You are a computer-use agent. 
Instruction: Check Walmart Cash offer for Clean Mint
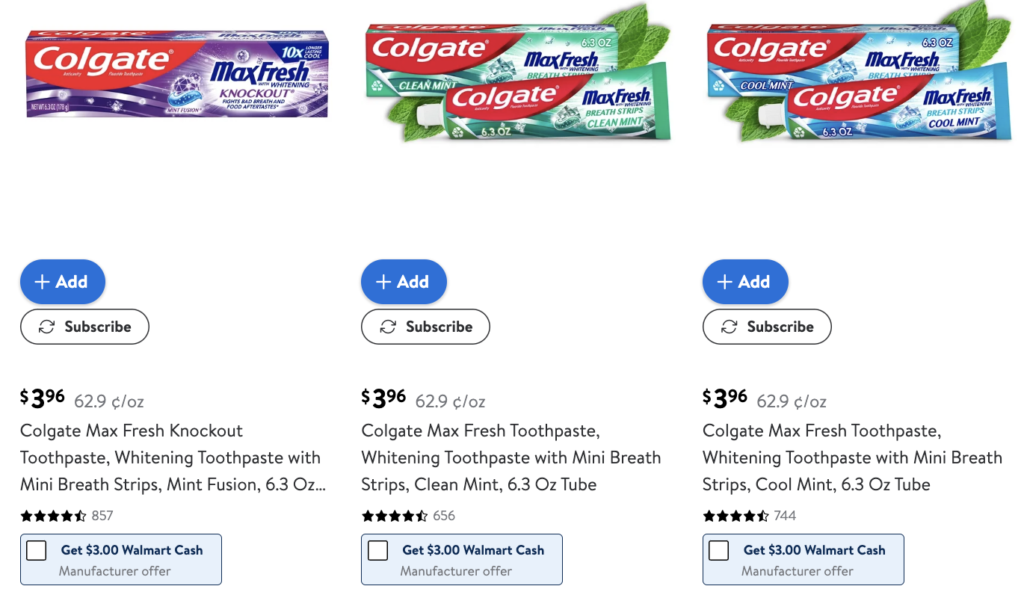(378, 550)
